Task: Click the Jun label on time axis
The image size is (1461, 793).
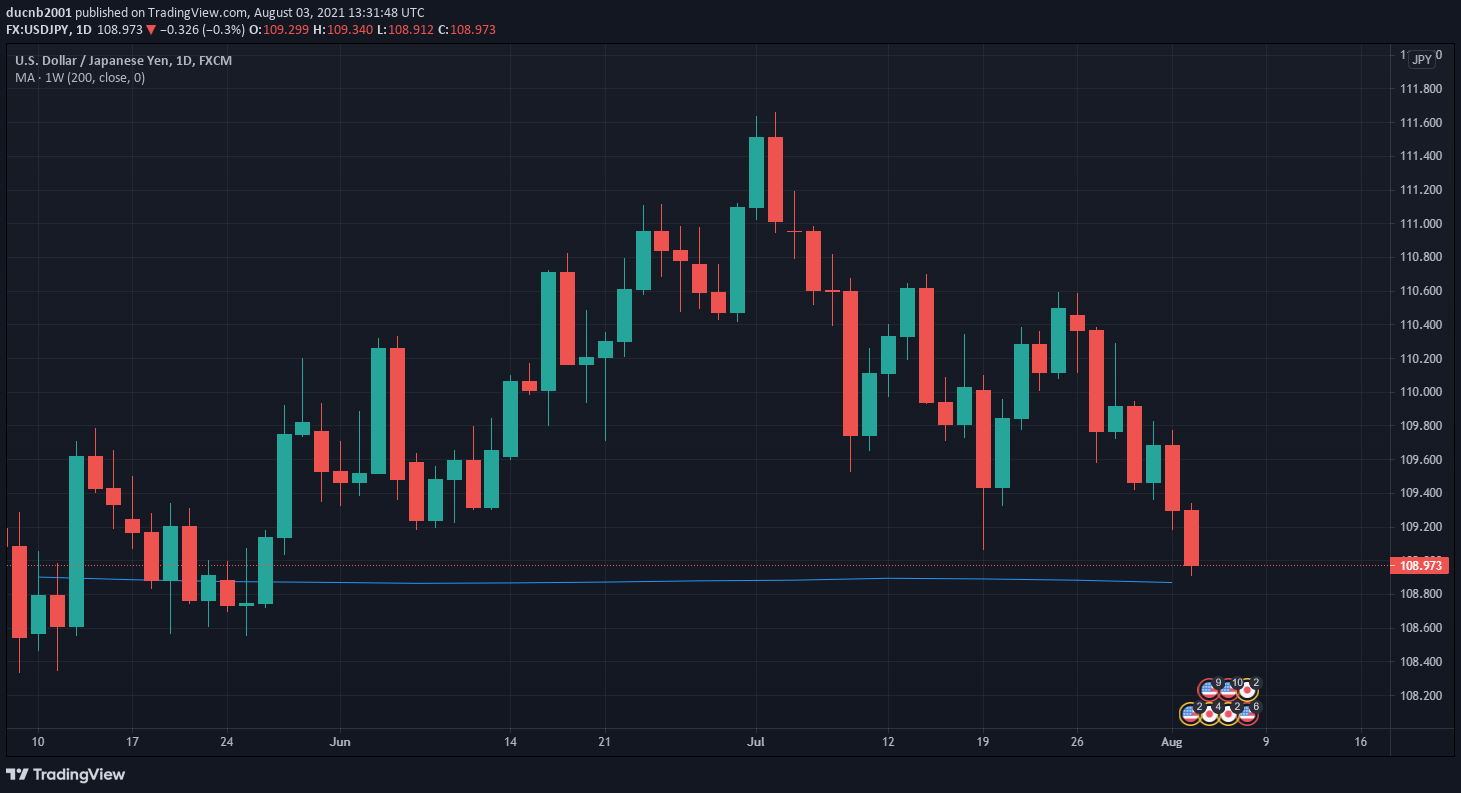Action: (x=341, y=742)
